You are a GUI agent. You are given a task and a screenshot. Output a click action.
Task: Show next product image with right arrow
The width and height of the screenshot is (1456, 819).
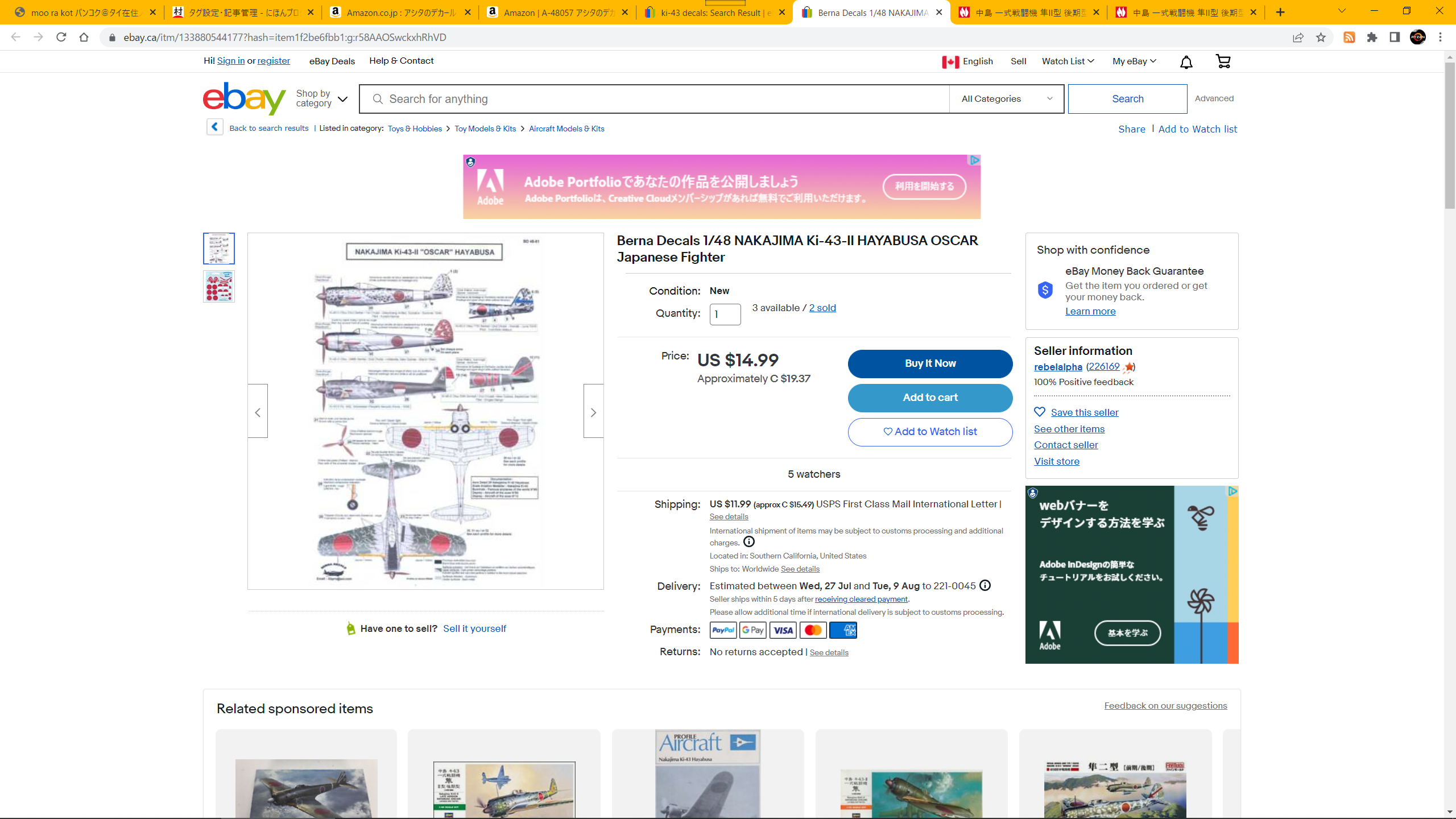pyautogui.click(x=593, y=411)
